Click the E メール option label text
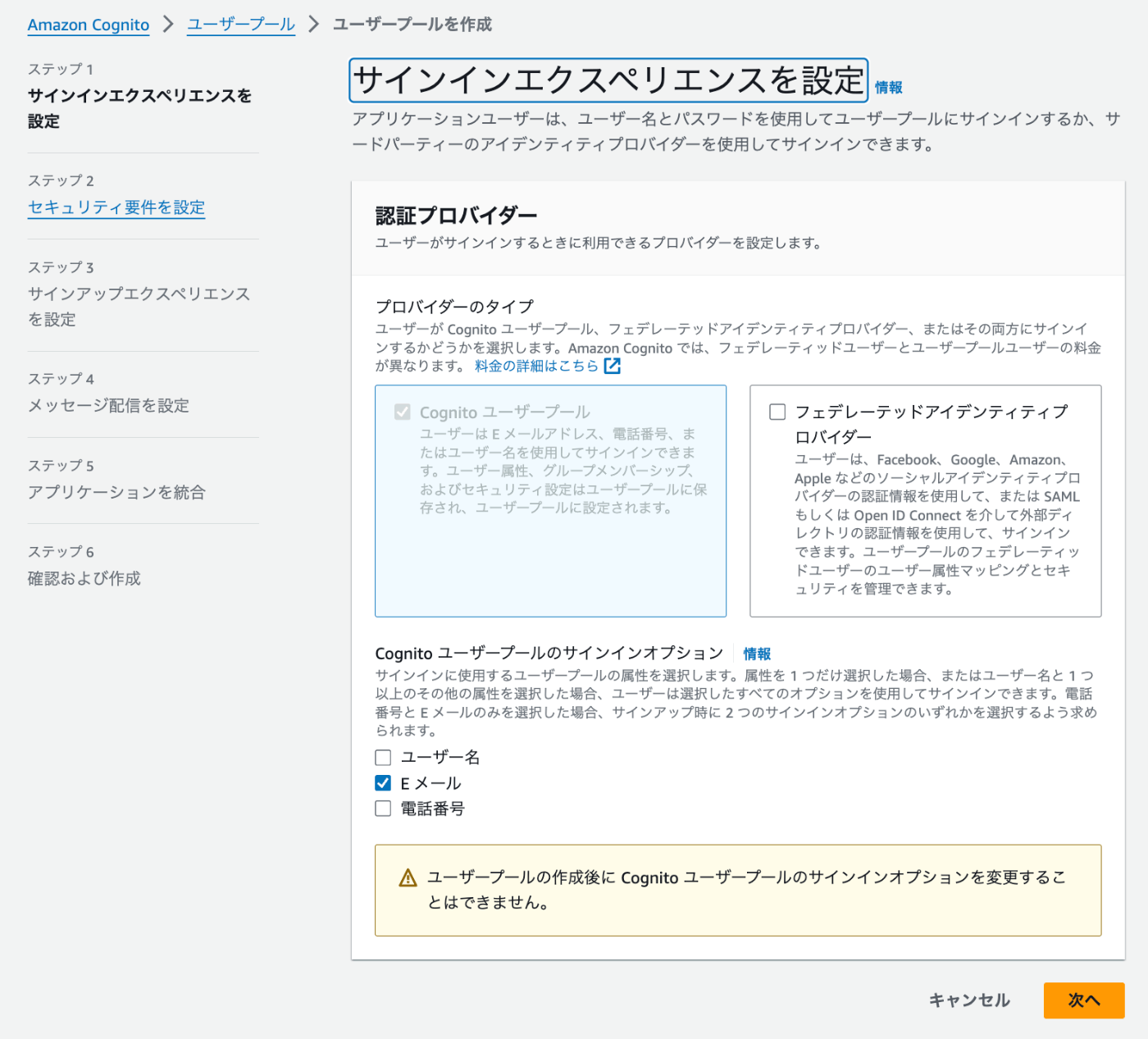The width and height of the screenshot is (1148, 1039). pos(430,783)
